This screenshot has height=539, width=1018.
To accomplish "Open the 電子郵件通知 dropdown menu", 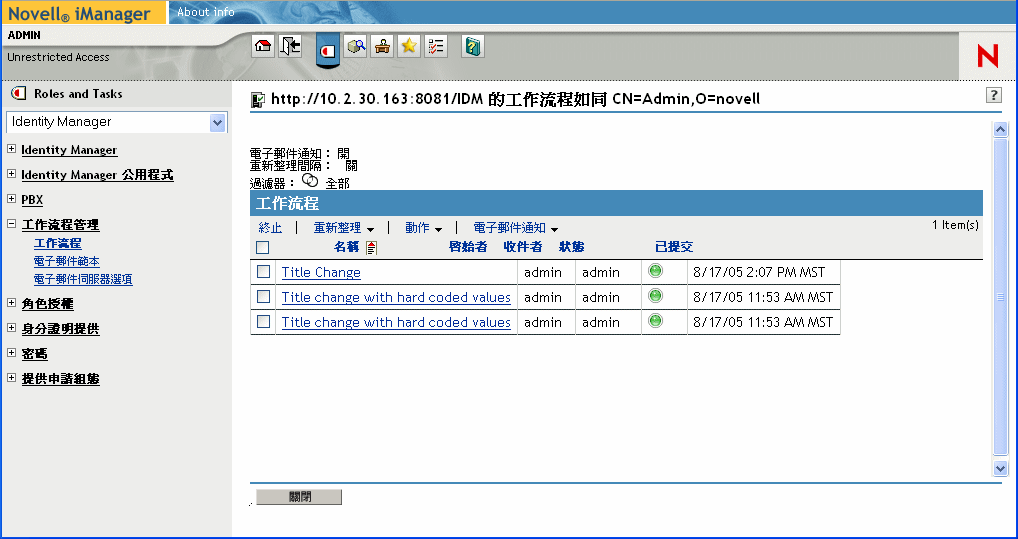I will tap(515, 228).
